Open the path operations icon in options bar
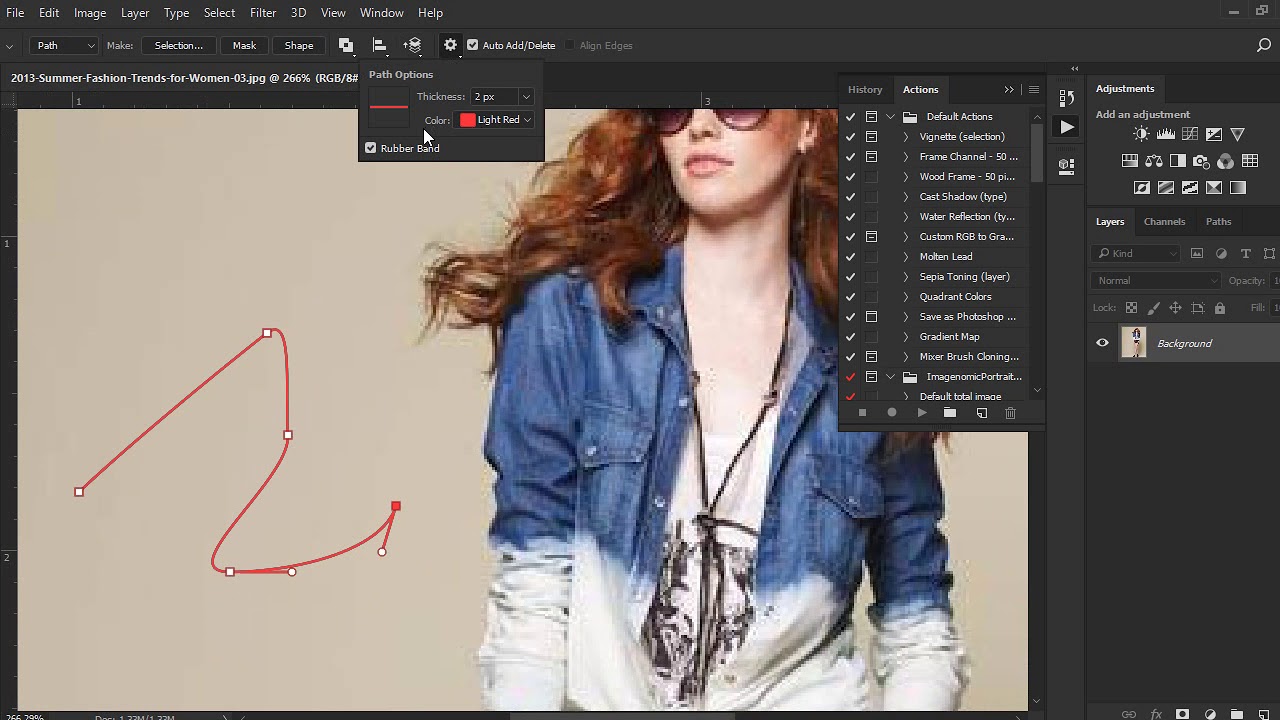1280x720 pixels. [x=346, y=45]
